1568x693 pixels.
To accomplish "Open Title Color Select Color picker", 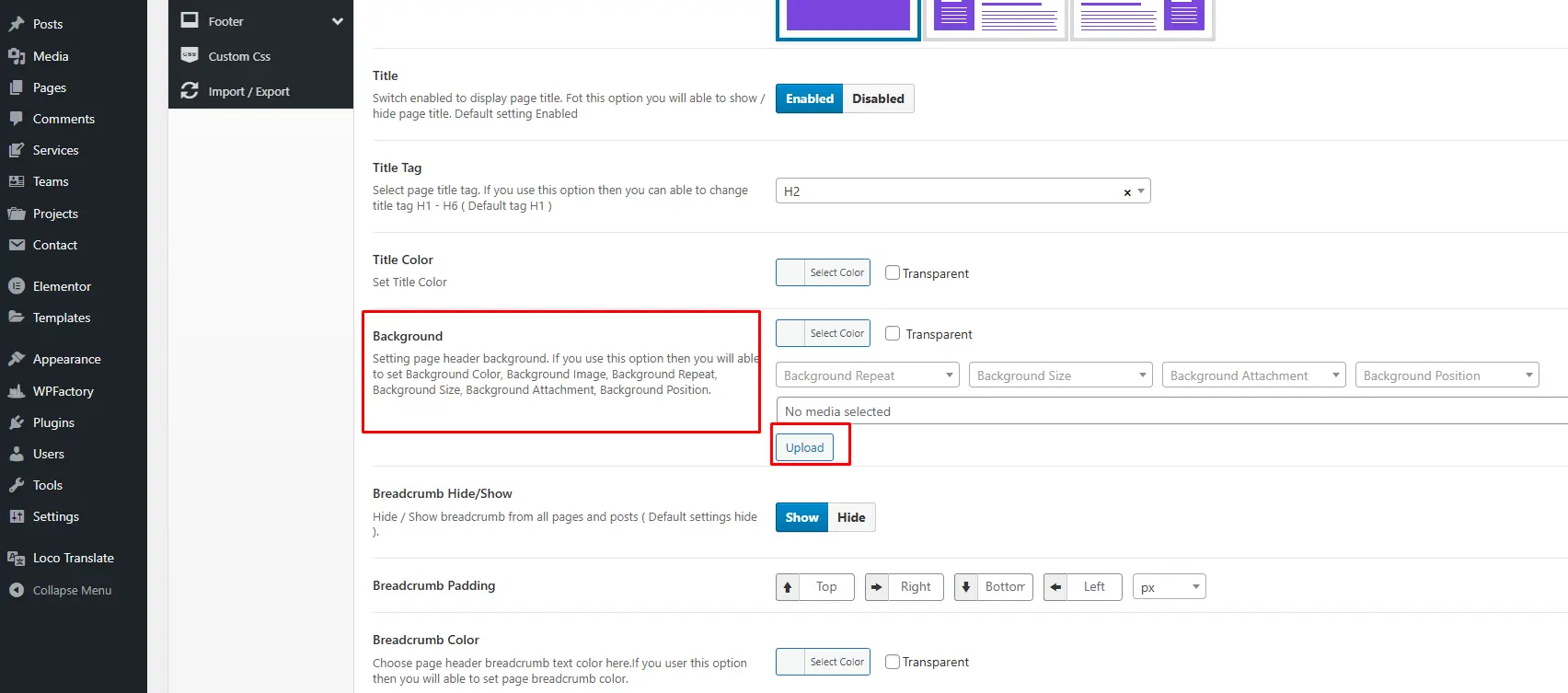I will tap(823, 272).
